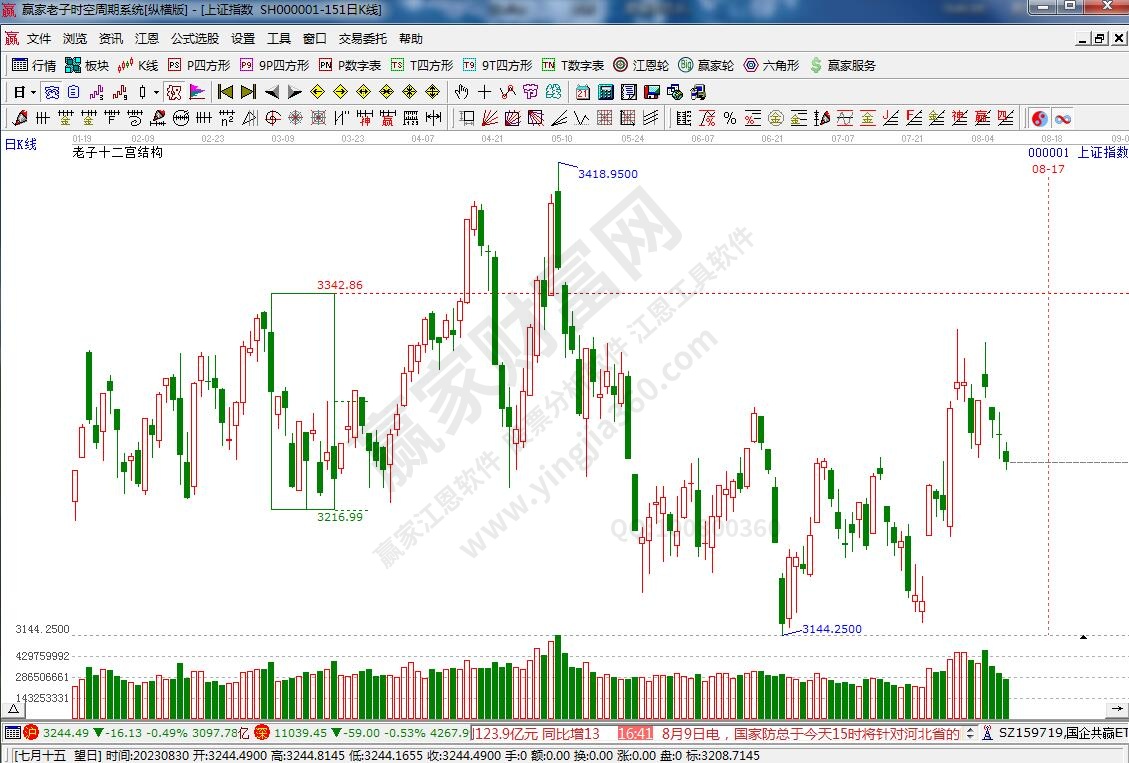The image size is (1129, 763).
Task: Click the 赢家服务 dollar sign button
Action: click(842, 65)
